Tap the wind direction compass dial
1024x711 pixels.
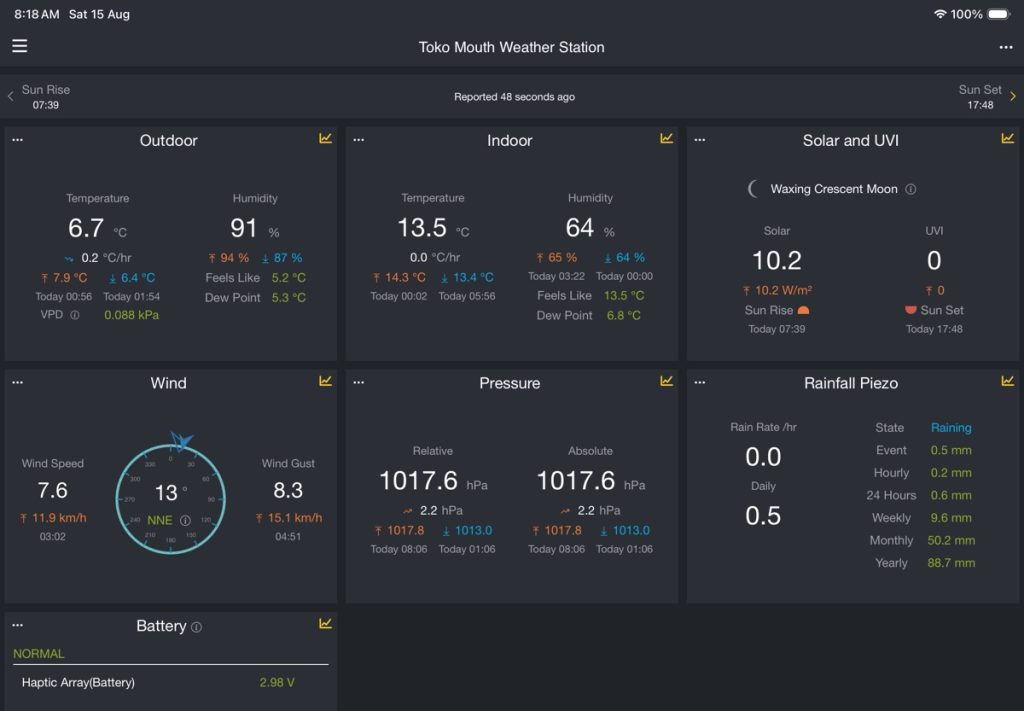tap(170, 498)
